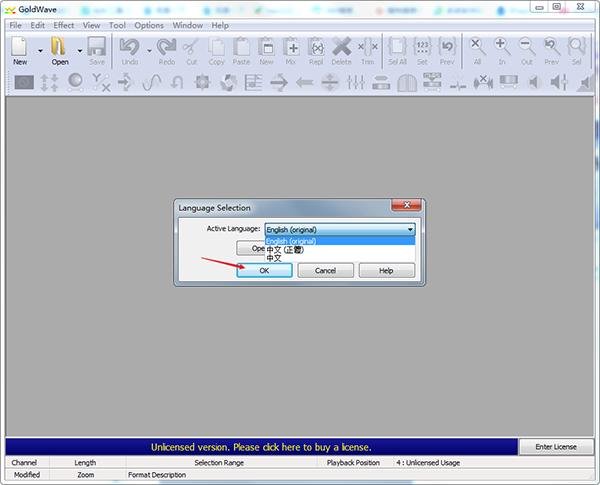The image size is (600, 485).
Task: Click the curved reverse arrow effect icon
Action: click(177, 82)
